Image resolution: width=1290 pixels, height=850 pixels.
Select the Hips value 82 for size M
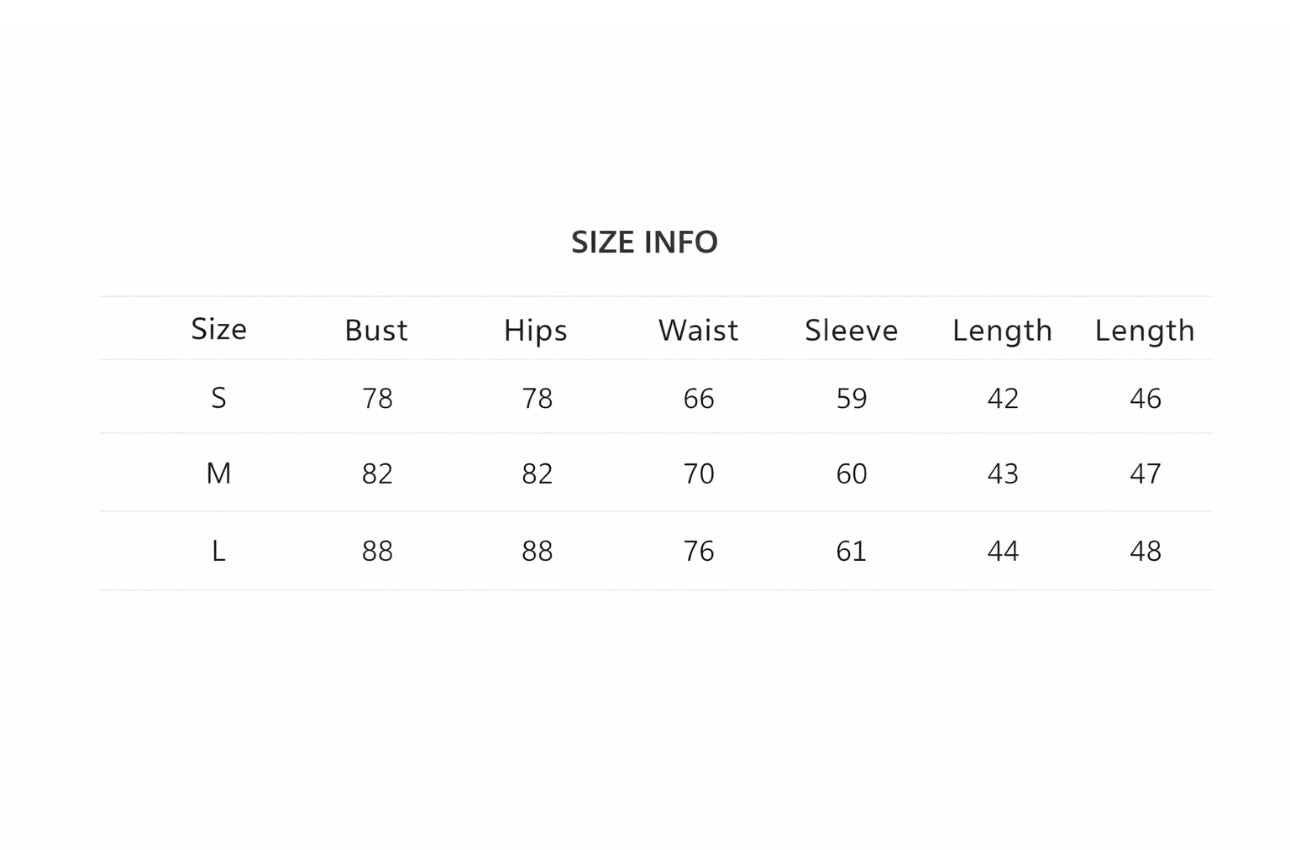click(x=537, y=473)
